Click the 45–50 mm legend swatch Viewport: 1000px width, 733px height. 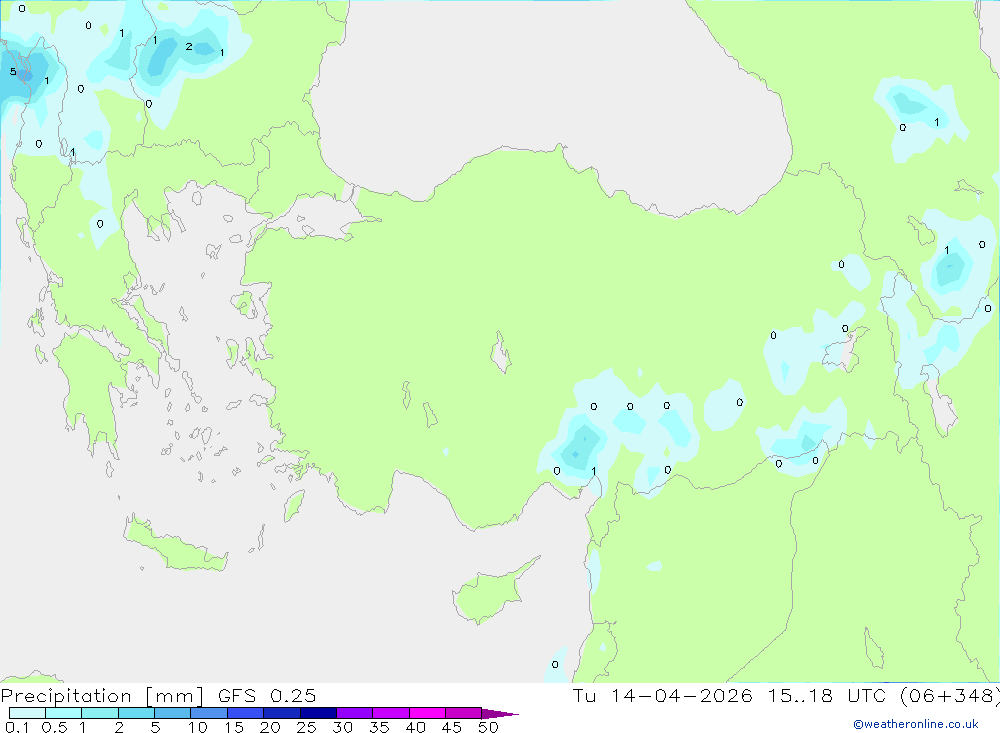463,713
